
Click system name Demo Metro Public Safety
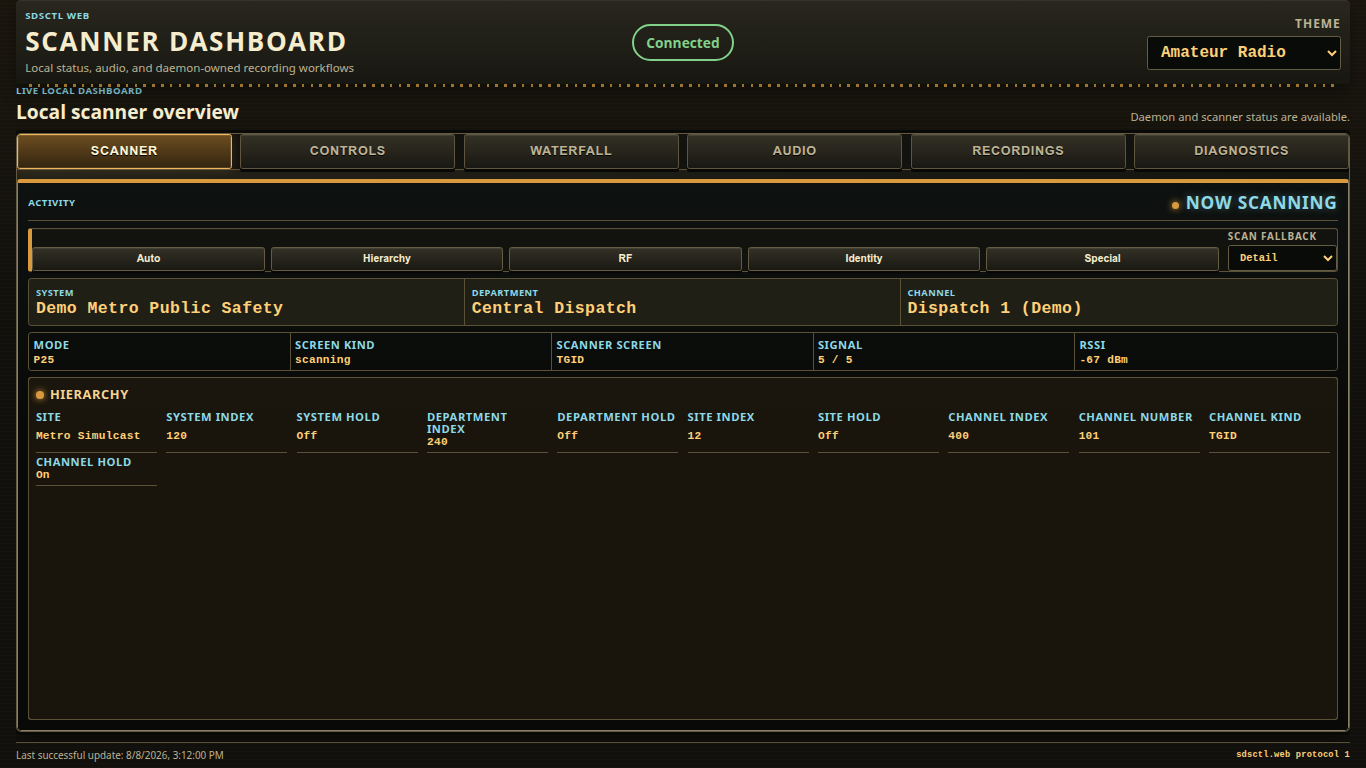(x=159, y=308)
